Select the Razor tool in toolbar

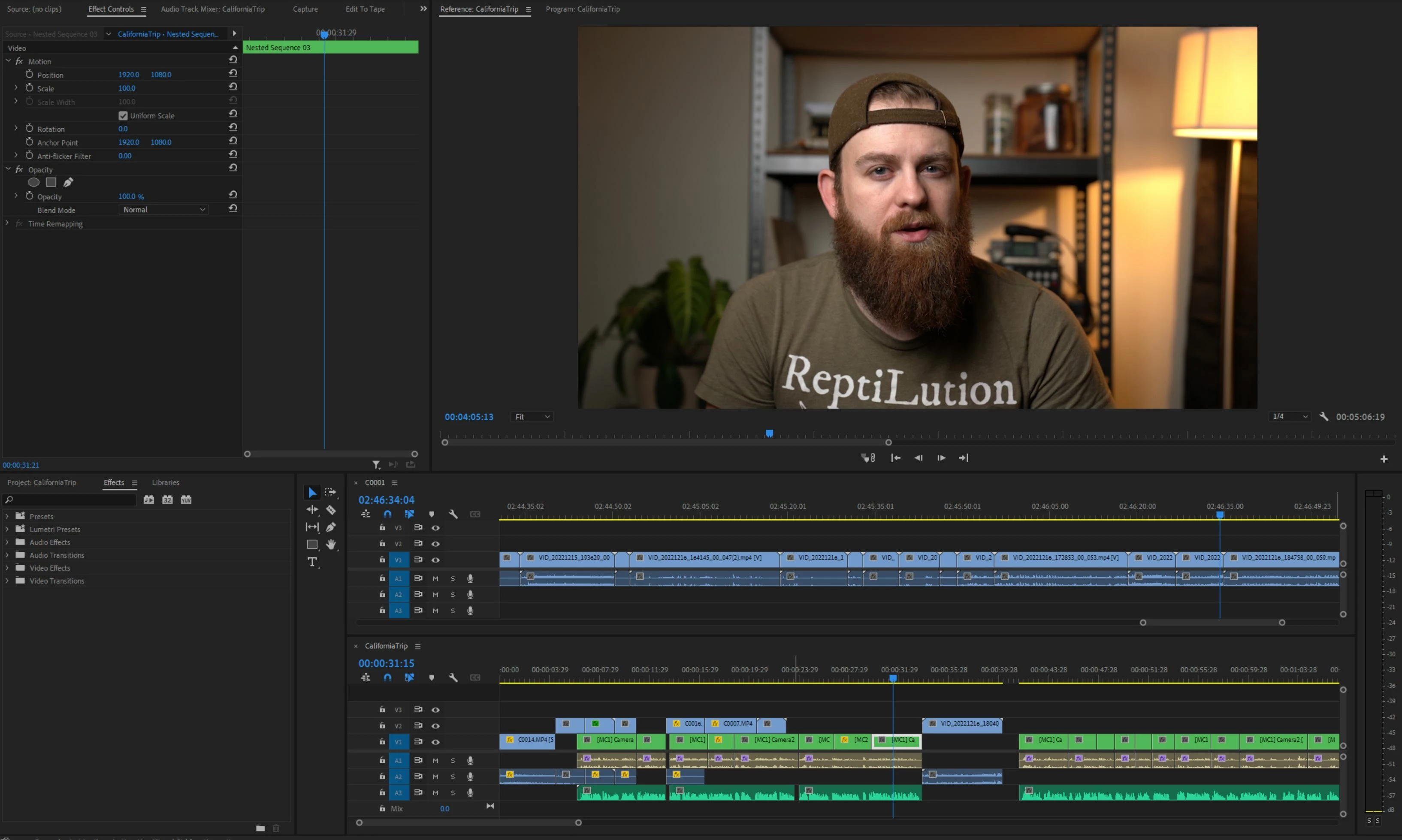click(331, 510)
